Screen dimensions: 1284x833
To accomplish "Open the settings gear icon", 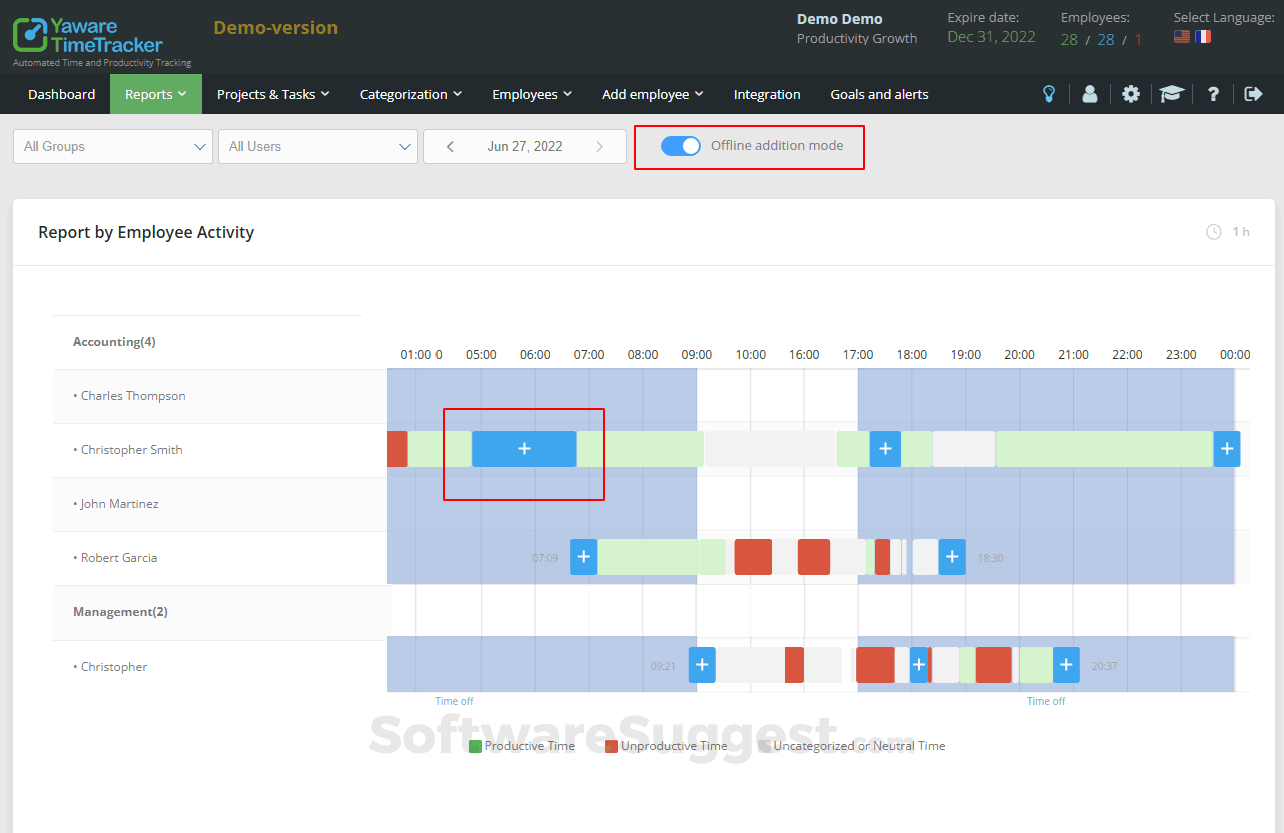I will pyautogui.click(x=1130, y=93).
